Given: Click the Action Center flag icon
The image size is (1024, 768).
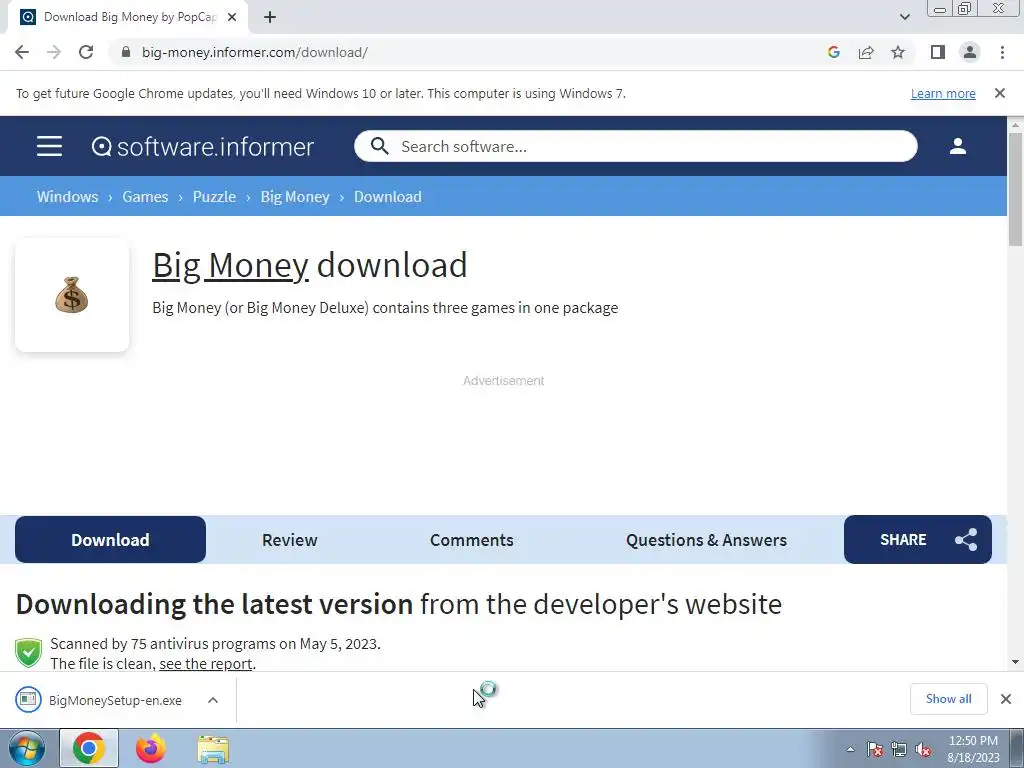Looking at the screenshot, I should (875, 749).
